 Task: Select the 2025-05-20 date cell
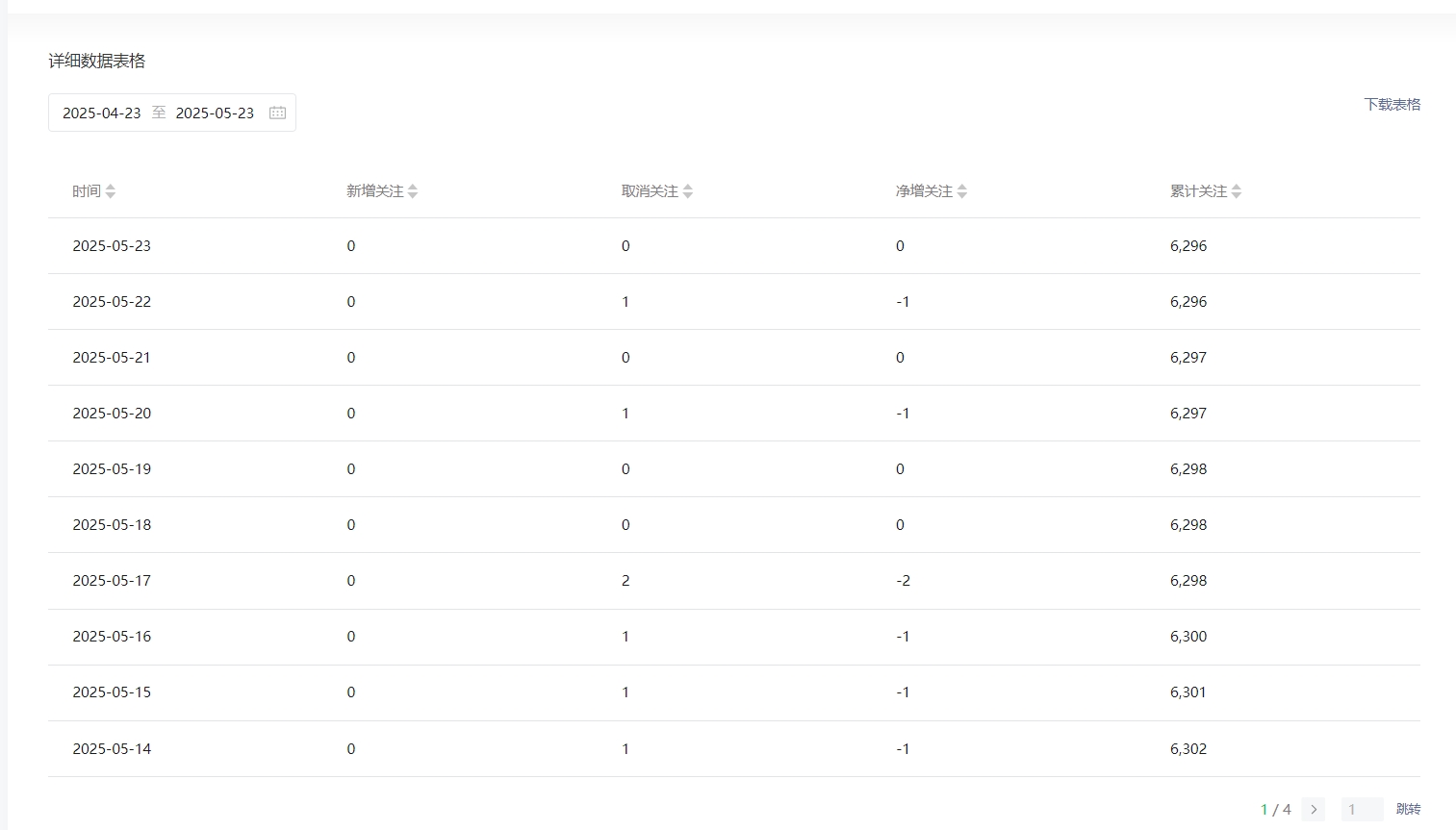click(112, 414)
